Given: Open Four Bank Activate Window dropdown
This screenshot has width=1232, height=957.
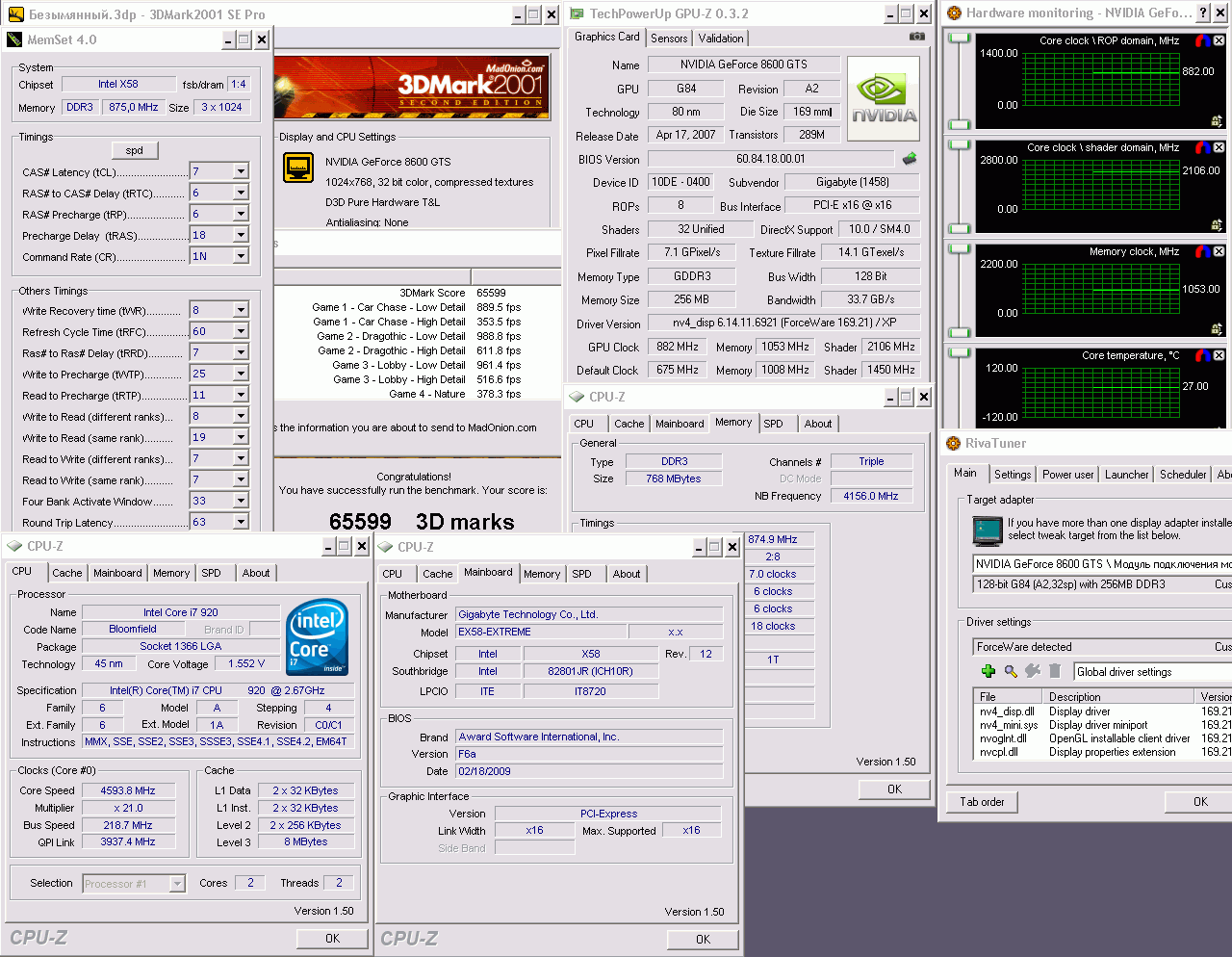Looking at the screenshot, I should pyautogui.click(x=241, y=501).
